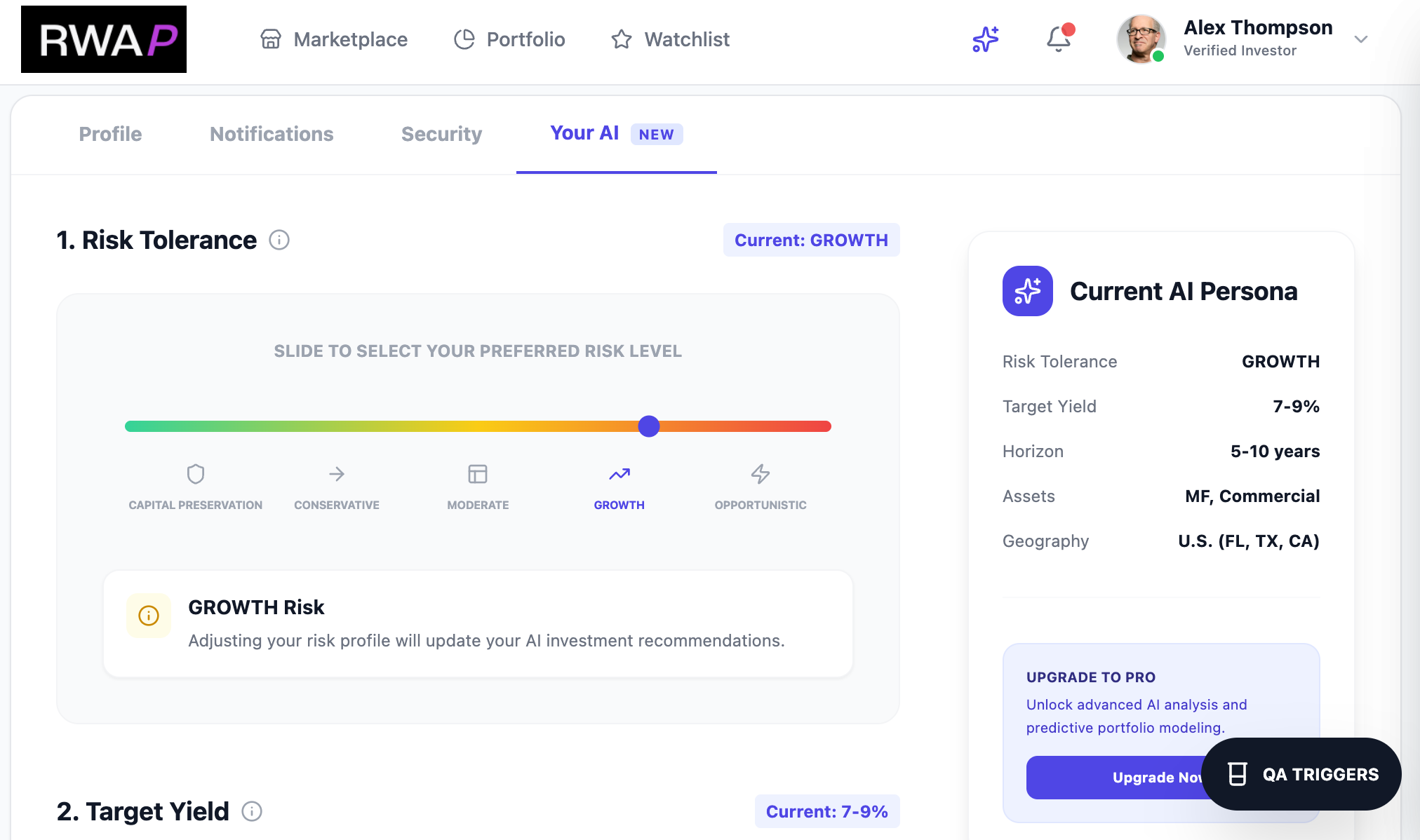The image size is (1420, 840).
Task: Select the Capital Preservation shield icon
Action: coord(196,474)
